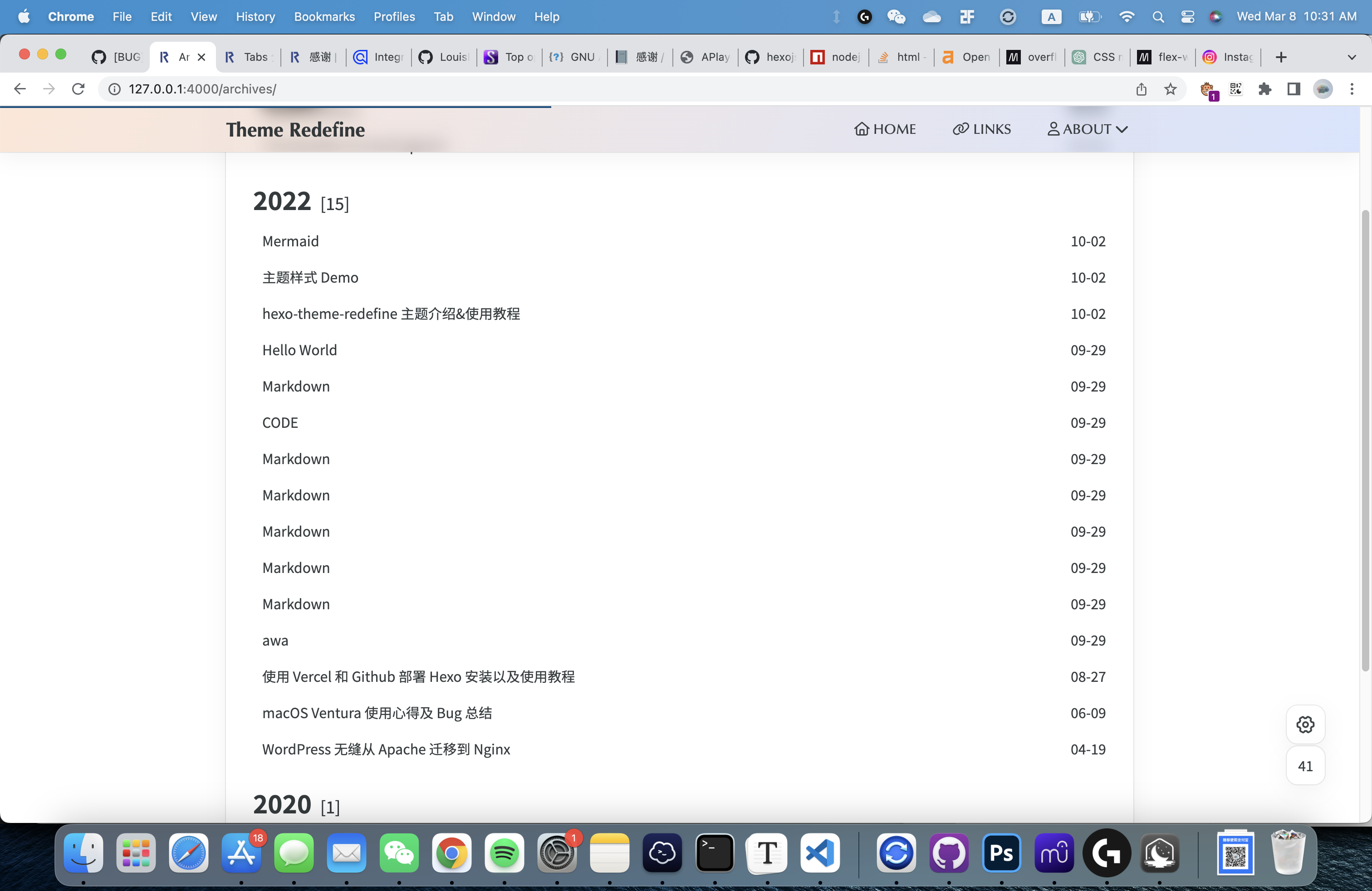This screenshot has height=891, width=1372.
Task: Click the reload page icon
Action: (x=78, y=89)
